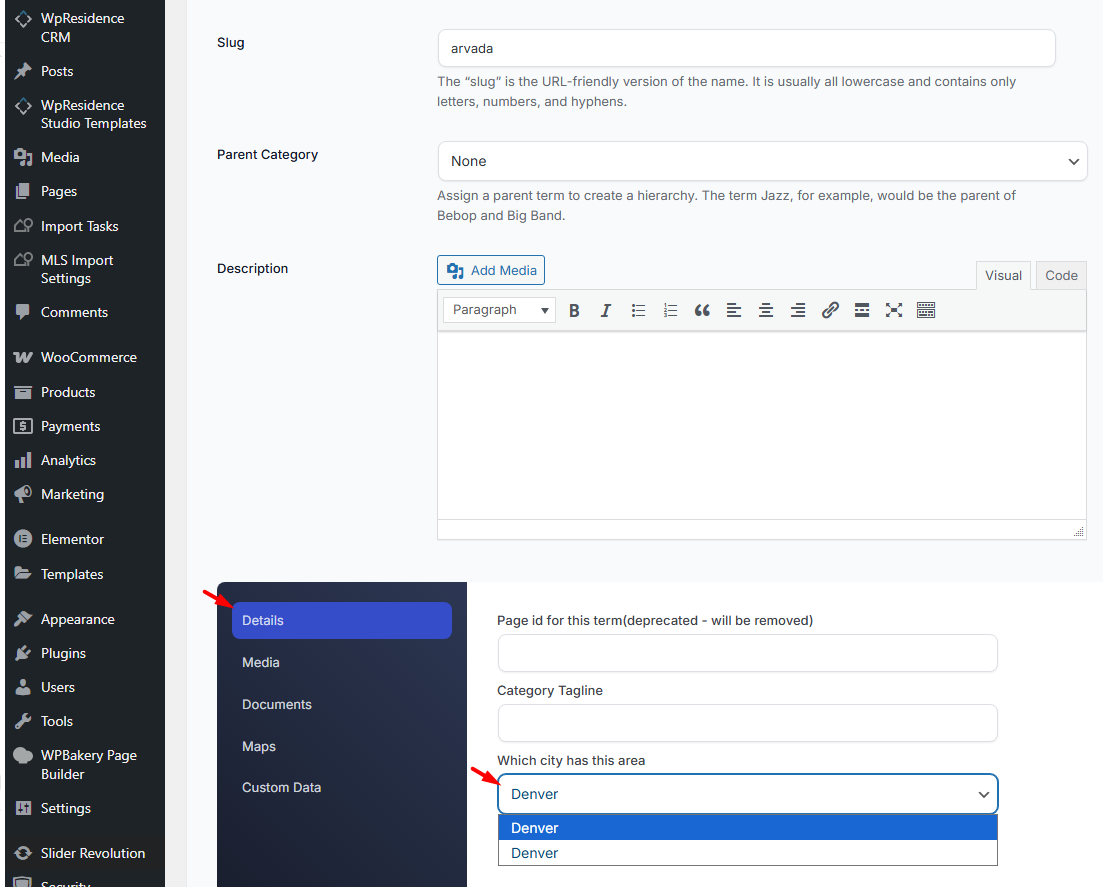1103x887 pixels.
Task: Click the Add Media button
Action: [491, 270]
